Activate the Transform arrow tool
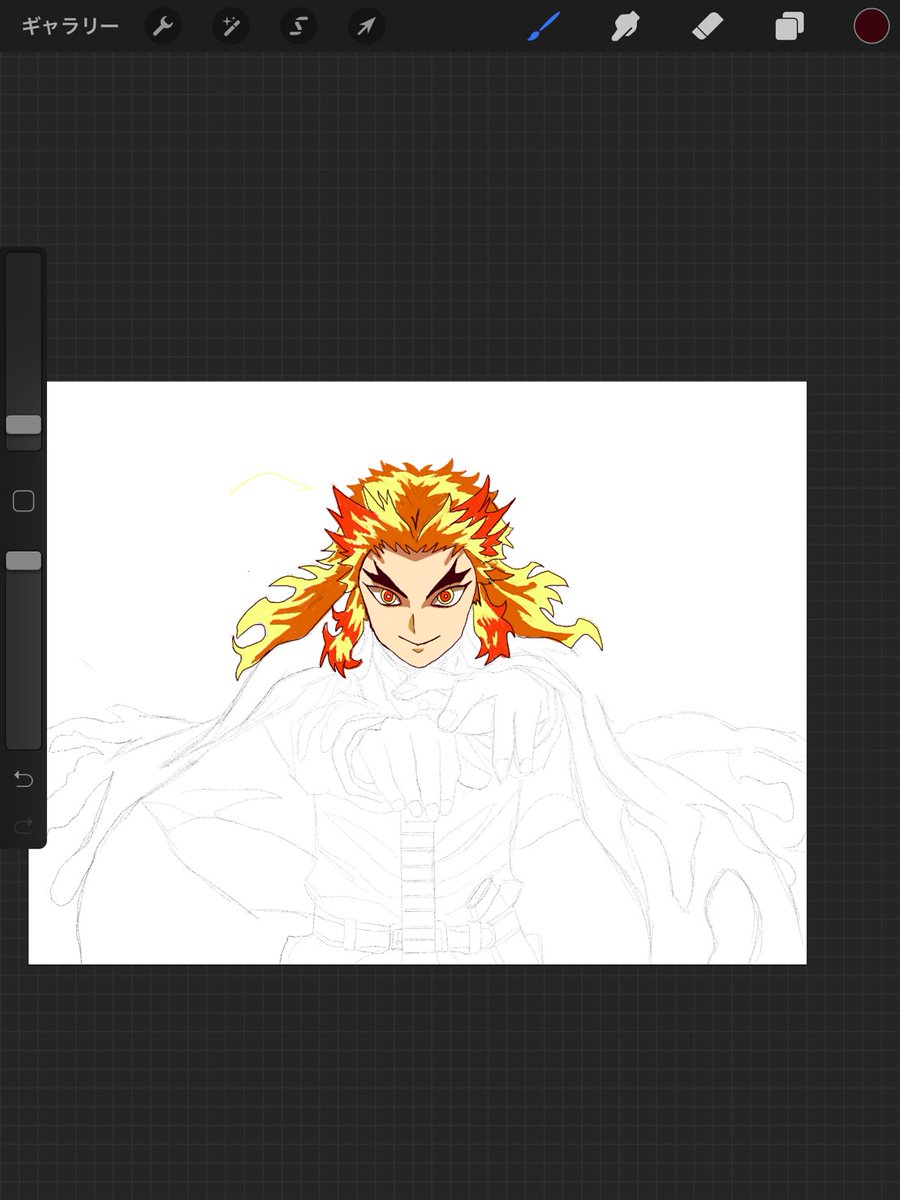 coord(367,26)
